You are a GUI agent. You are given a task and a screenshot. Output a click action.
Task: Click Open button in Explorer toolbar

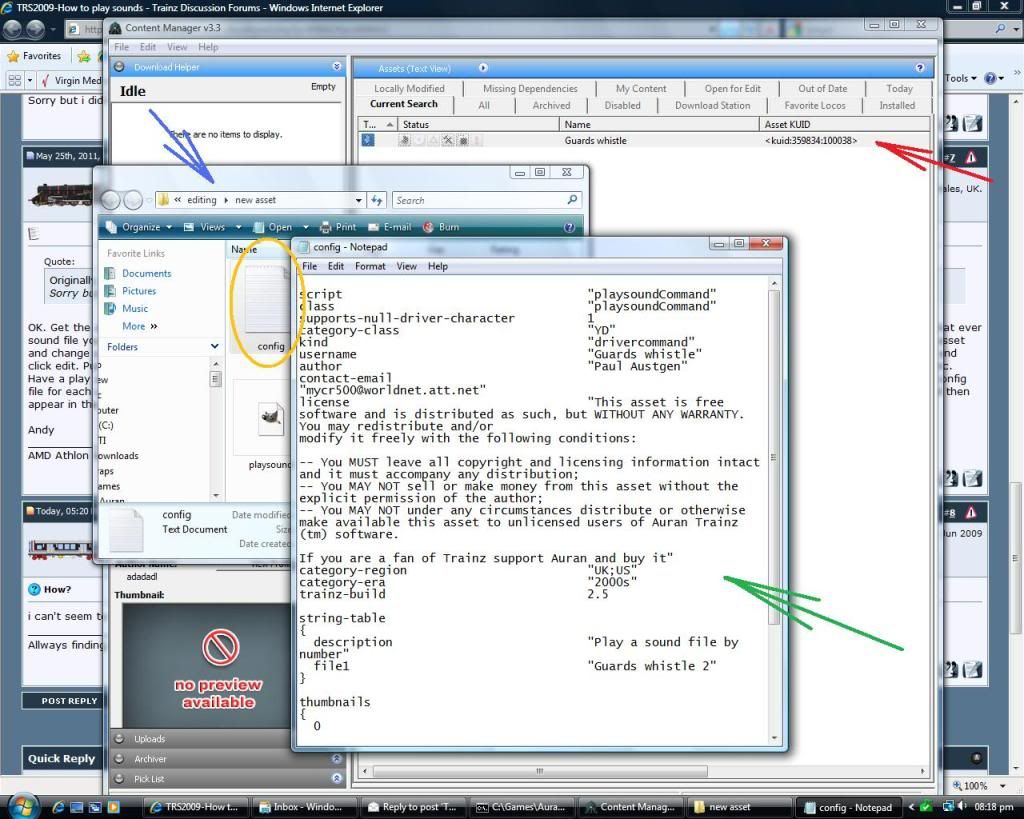pyautogui.click(x=273, y=227)
